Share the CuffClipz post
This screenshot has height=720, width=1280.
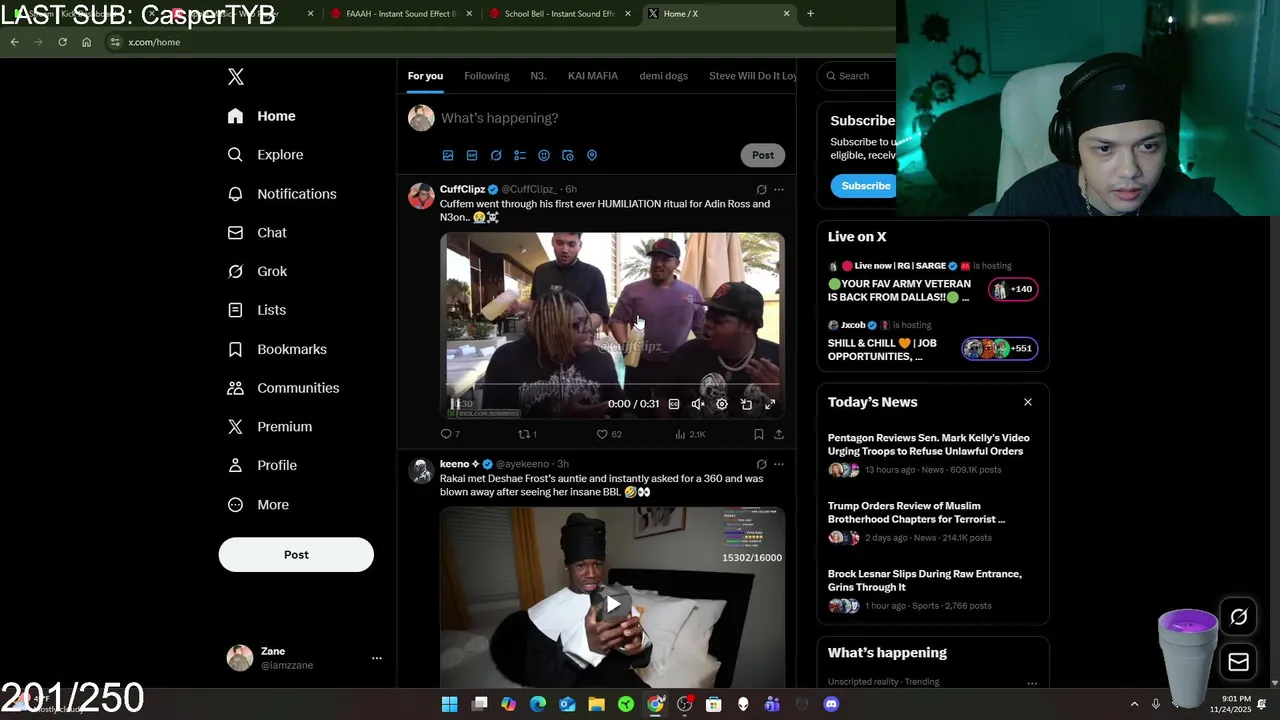779,434
